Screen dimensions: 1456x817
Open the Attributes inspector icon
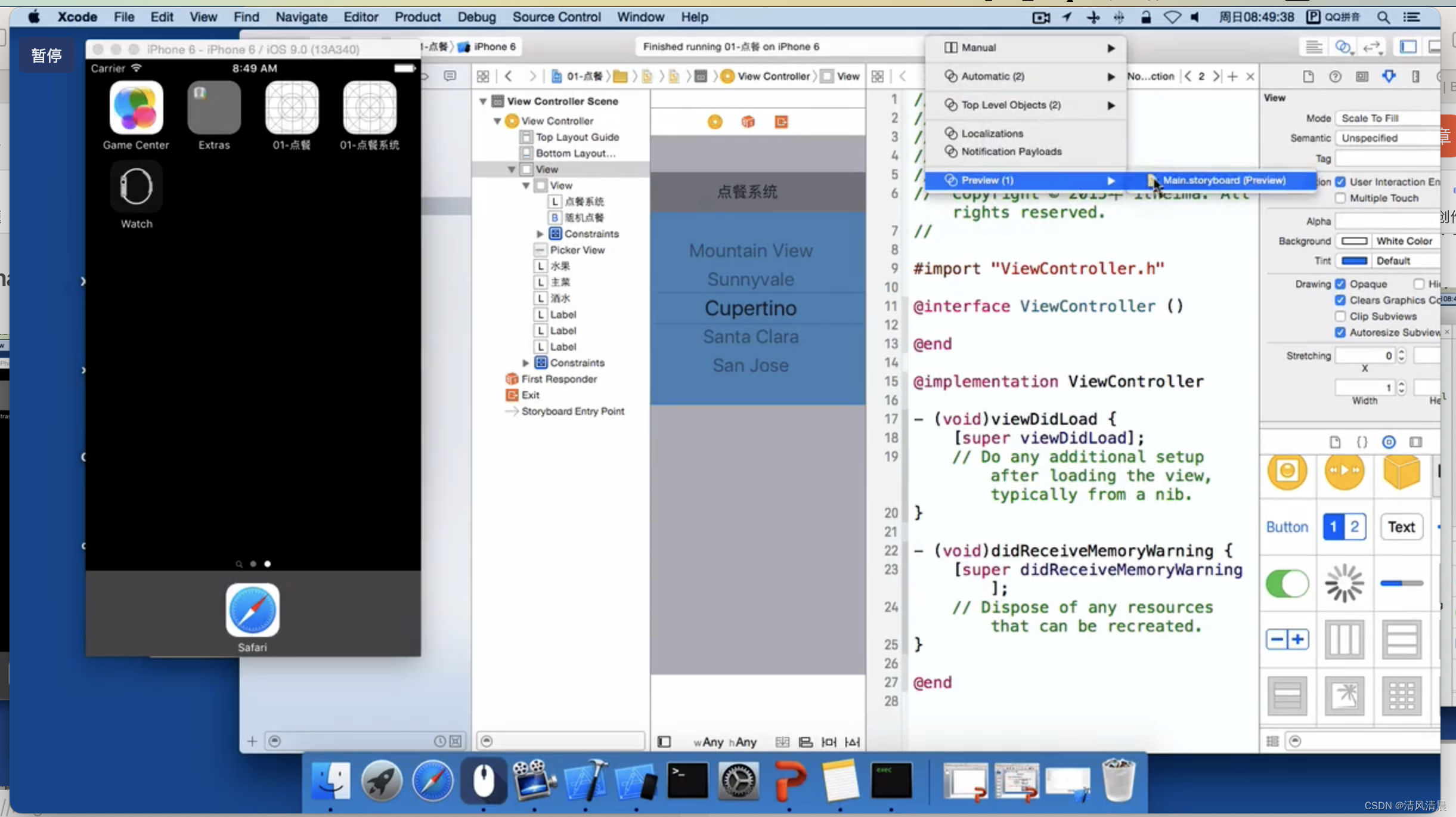coord(1389,76)
